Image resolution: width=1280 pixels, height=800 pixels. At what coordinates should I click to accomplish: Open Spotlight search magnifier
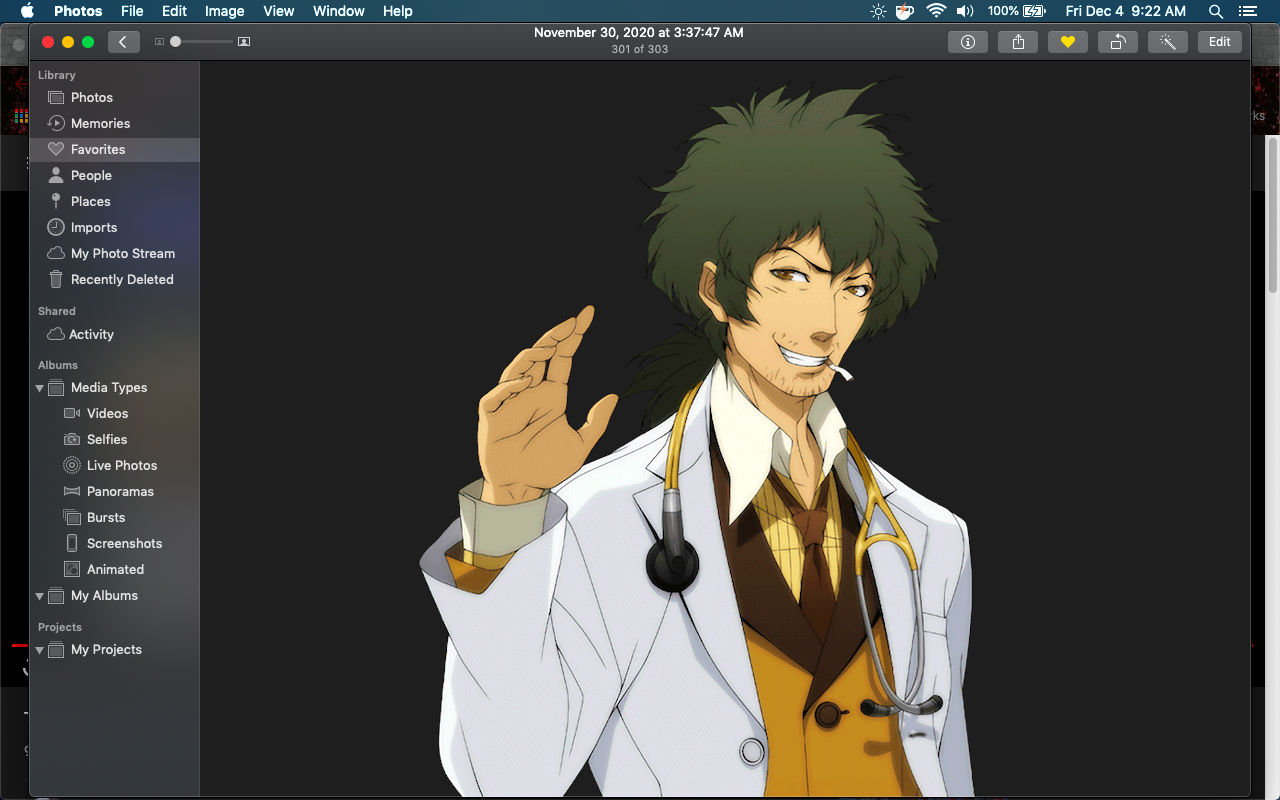coord(1216,11)
